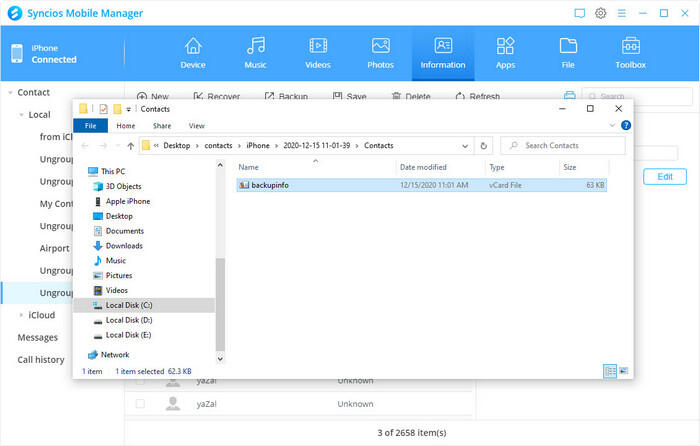The height and width of the screenshot is (446, 700).
Task: Open the Device section in Syncios
Action: click(x=193, y=53)
